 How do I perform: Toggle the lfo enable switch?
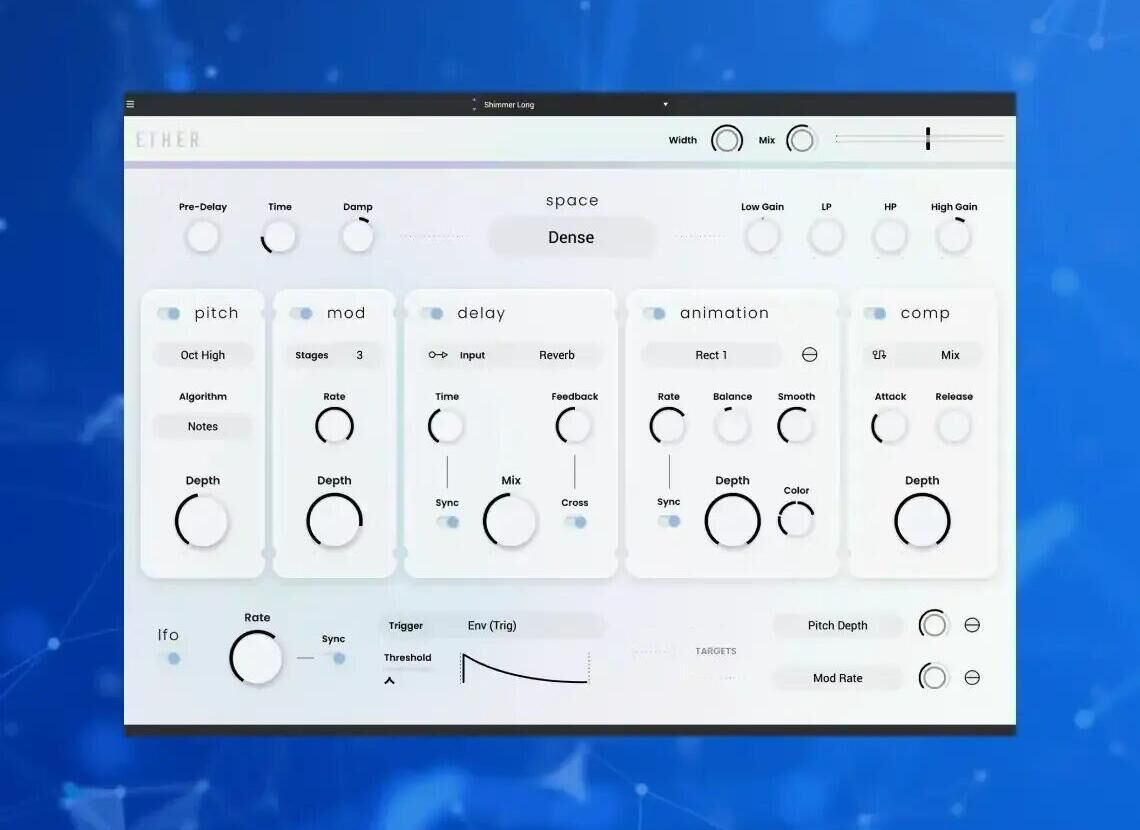(169, 658)
